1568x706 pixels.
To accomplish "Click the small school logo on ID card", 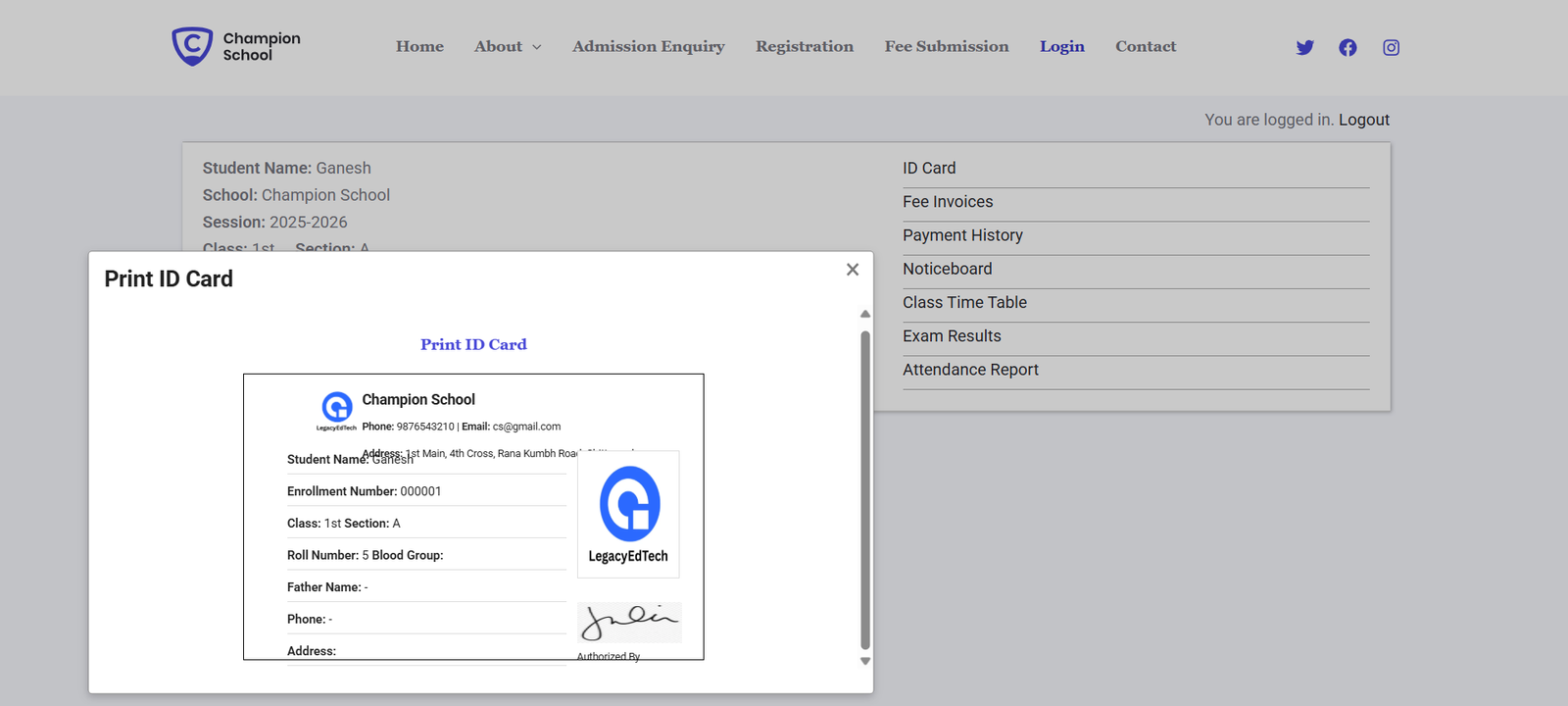I will click(x=336, y=408).
